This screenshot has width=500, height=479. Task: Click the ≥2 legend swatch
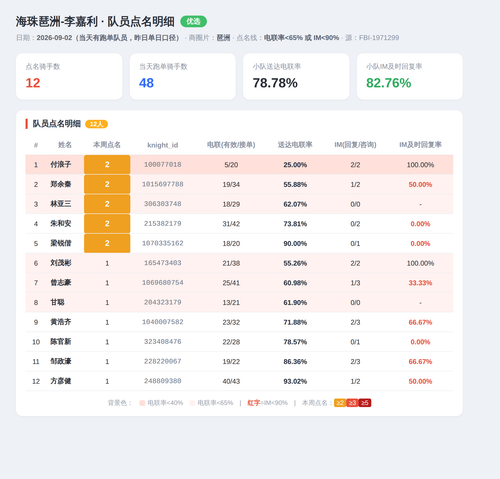pos(340,403)
